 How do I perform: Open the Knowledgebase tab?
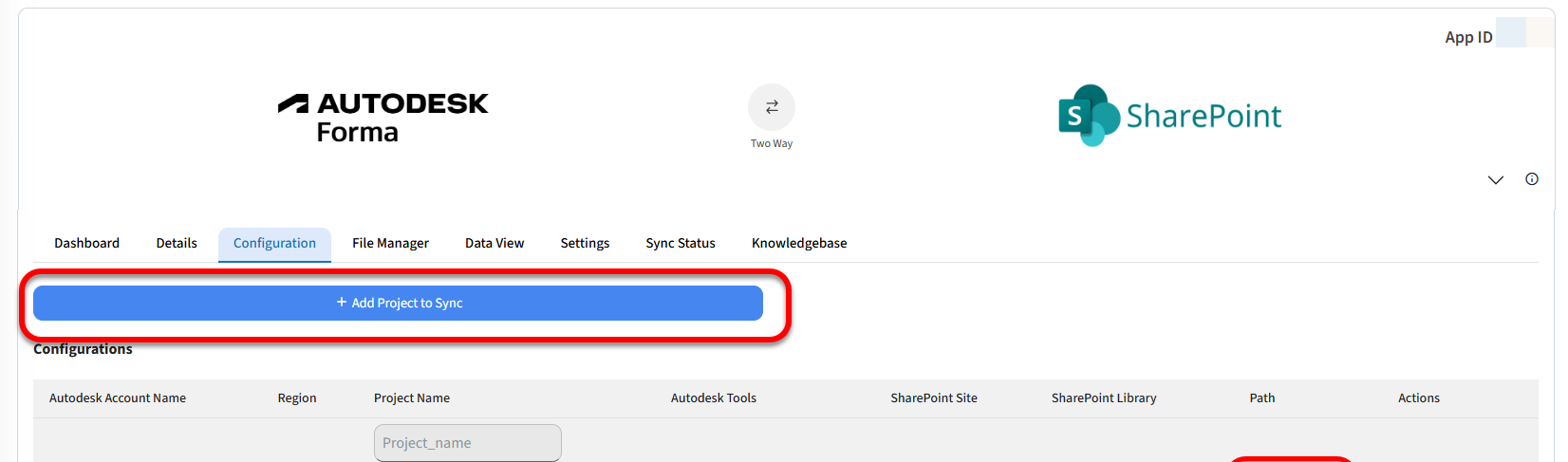[x=799, y=244]
